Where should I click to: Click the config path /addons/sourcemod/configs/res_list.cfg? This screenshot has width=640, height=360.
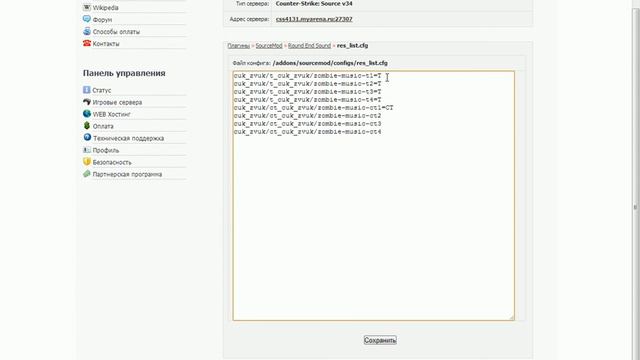click(x=330, y=63)
